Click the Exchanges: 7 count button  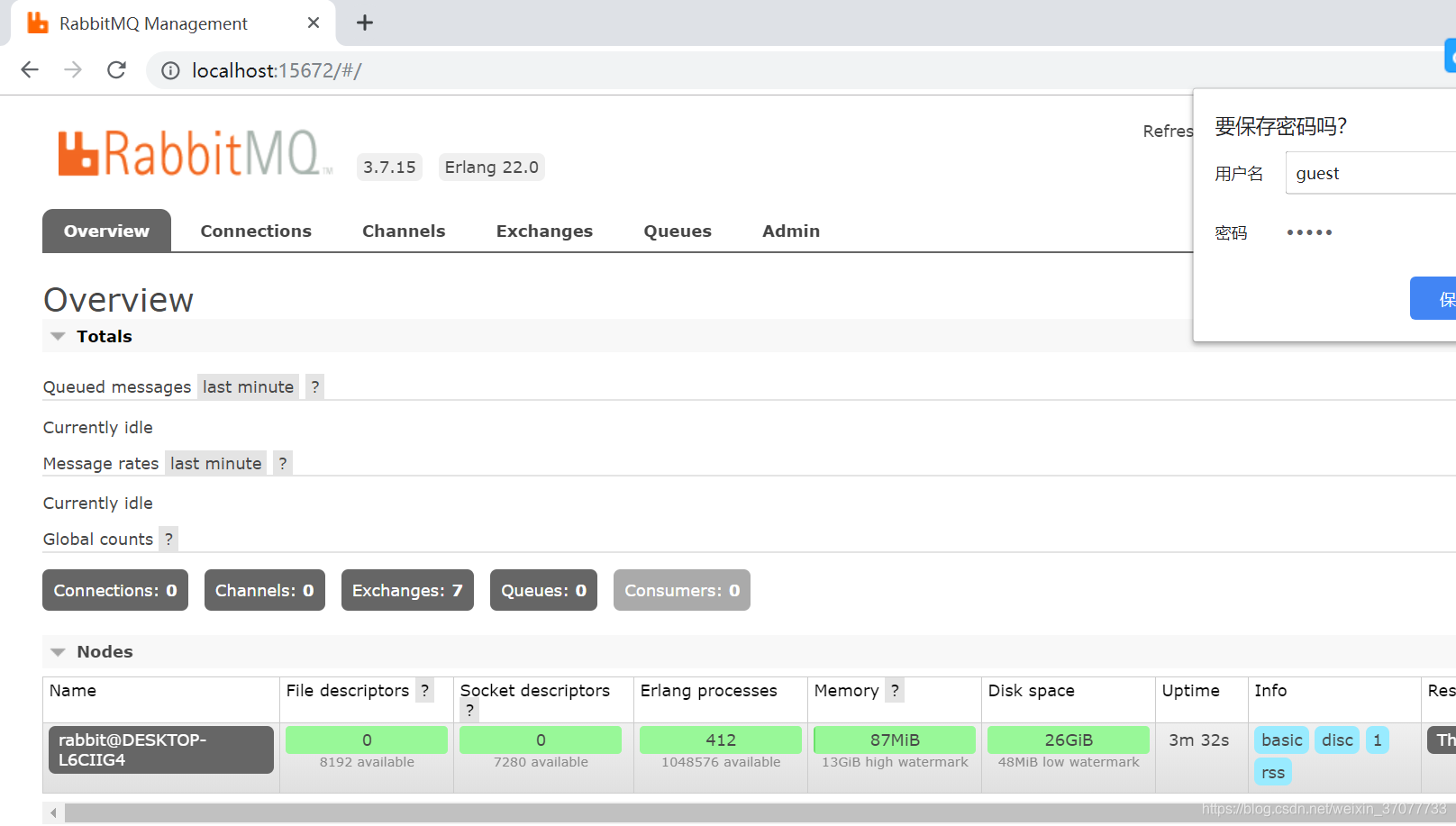407,590
